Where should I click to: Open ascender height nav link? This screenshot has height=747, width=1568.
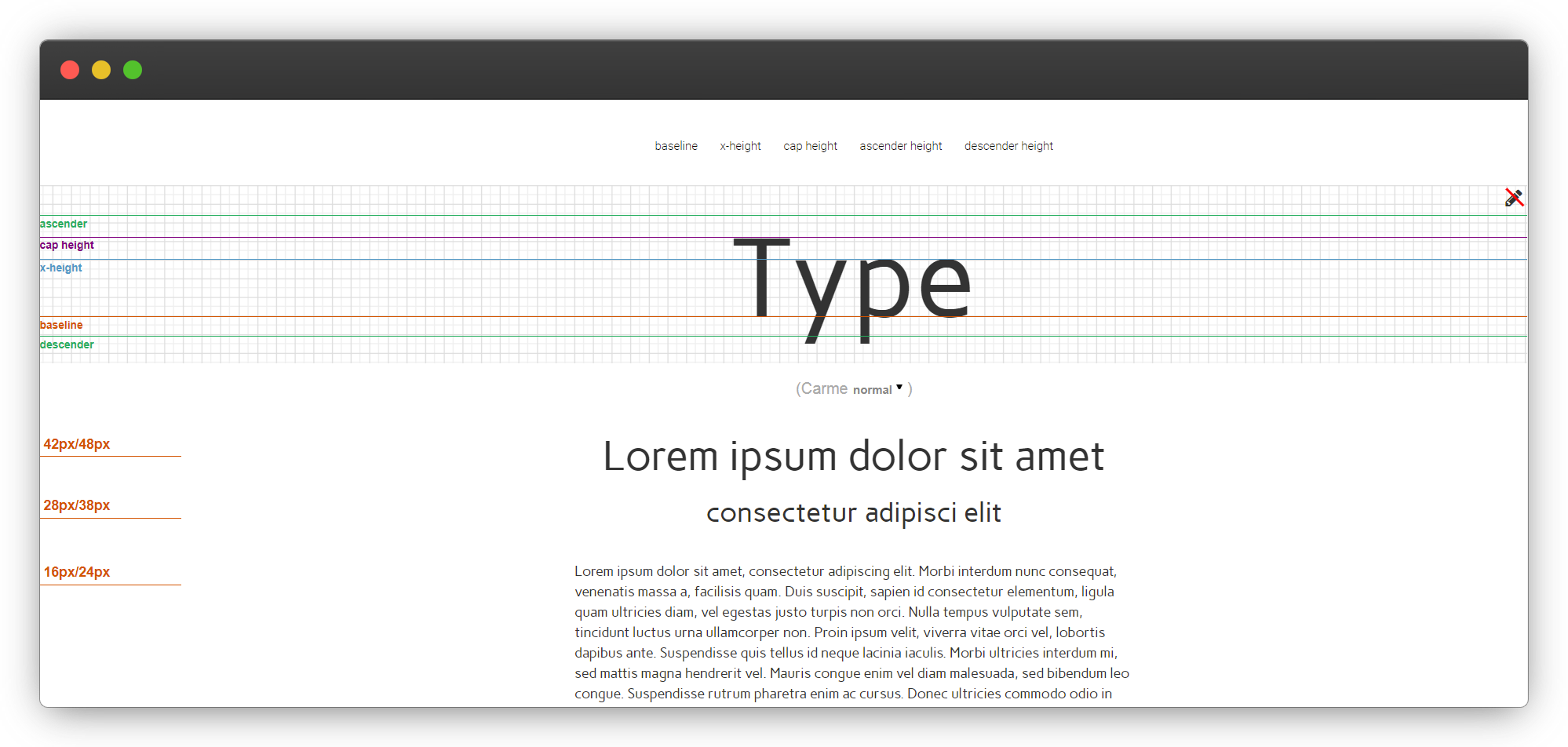[x=901, y=146]
